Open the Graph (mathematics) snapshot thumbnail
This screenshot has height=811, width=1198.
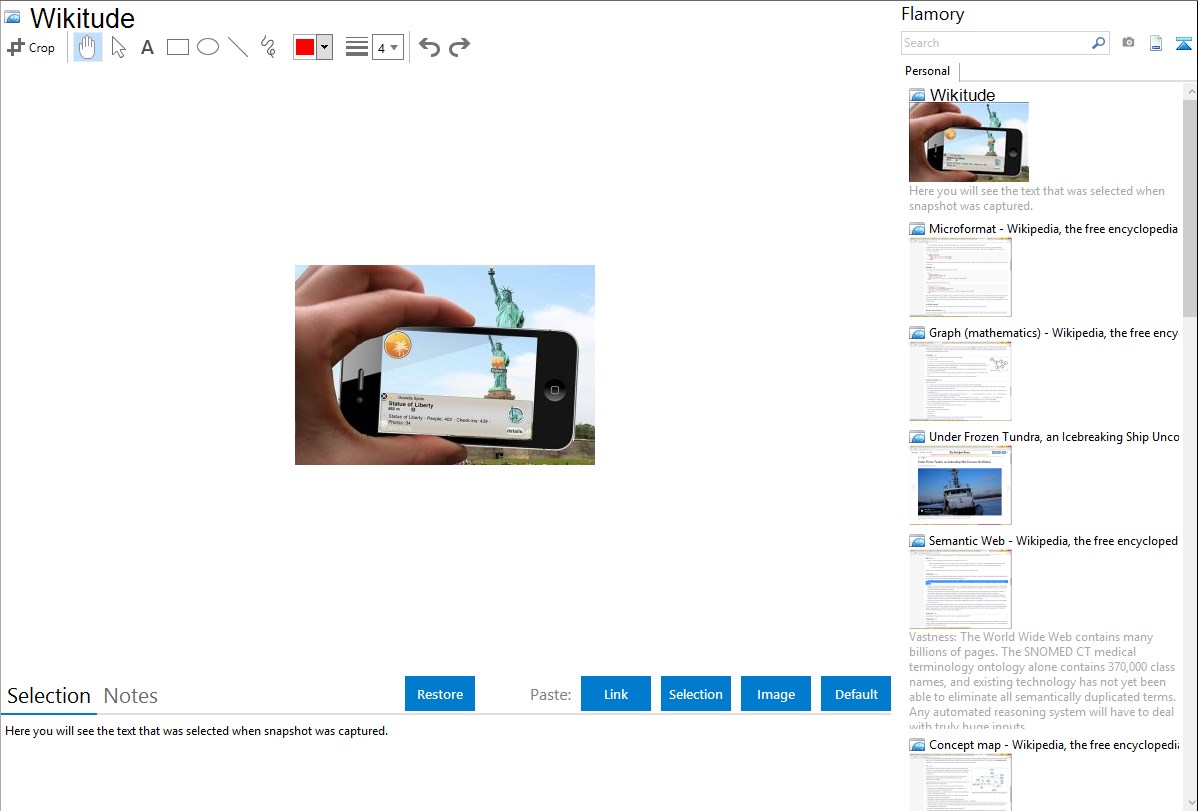pos(960,381)
